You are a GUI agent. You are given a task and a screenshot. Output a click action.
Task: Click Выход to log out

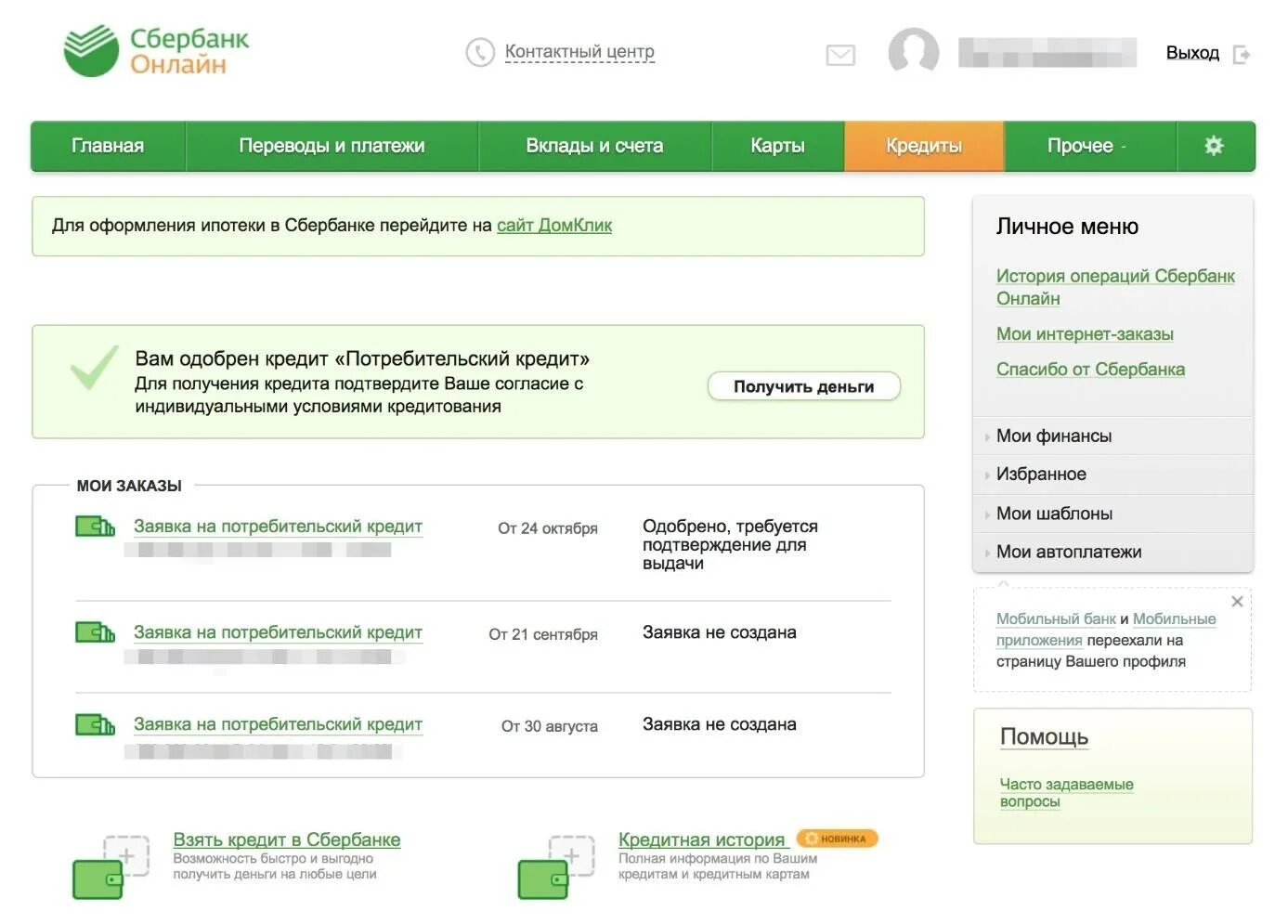click(1192, 53)
